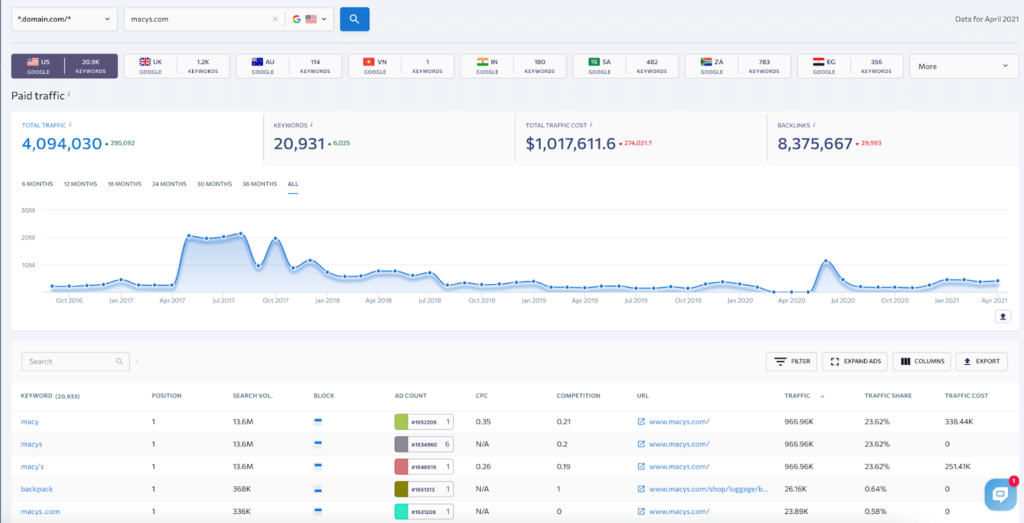Open the Google US search engine dropdown
The width and height of the screenshot is (1024, 523).
(x=310, y=20)
